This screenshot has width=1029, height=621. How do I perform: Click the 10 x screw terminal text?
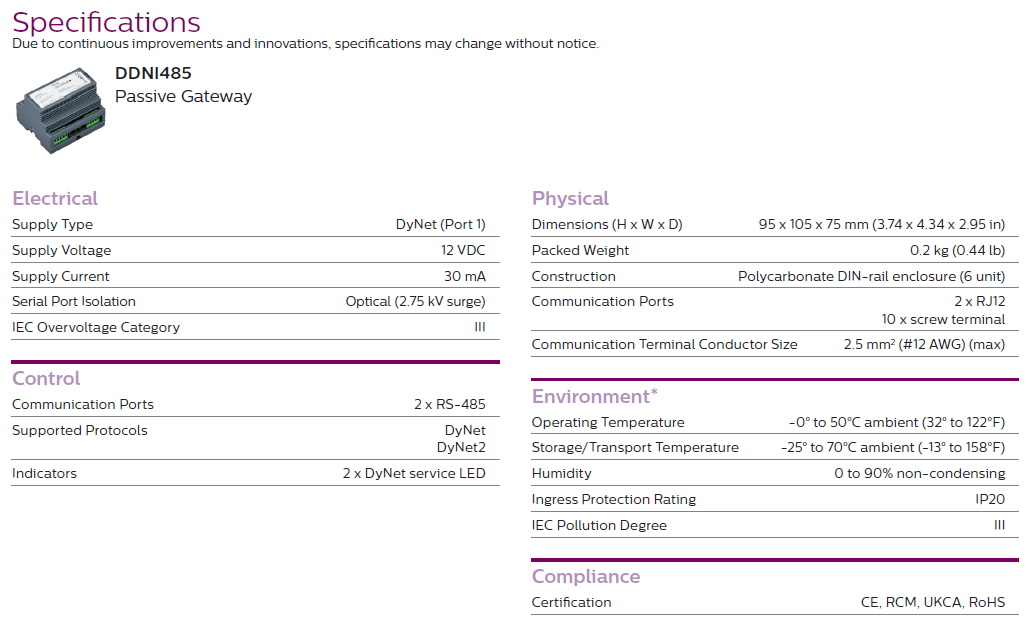click(x=943, y=319)
